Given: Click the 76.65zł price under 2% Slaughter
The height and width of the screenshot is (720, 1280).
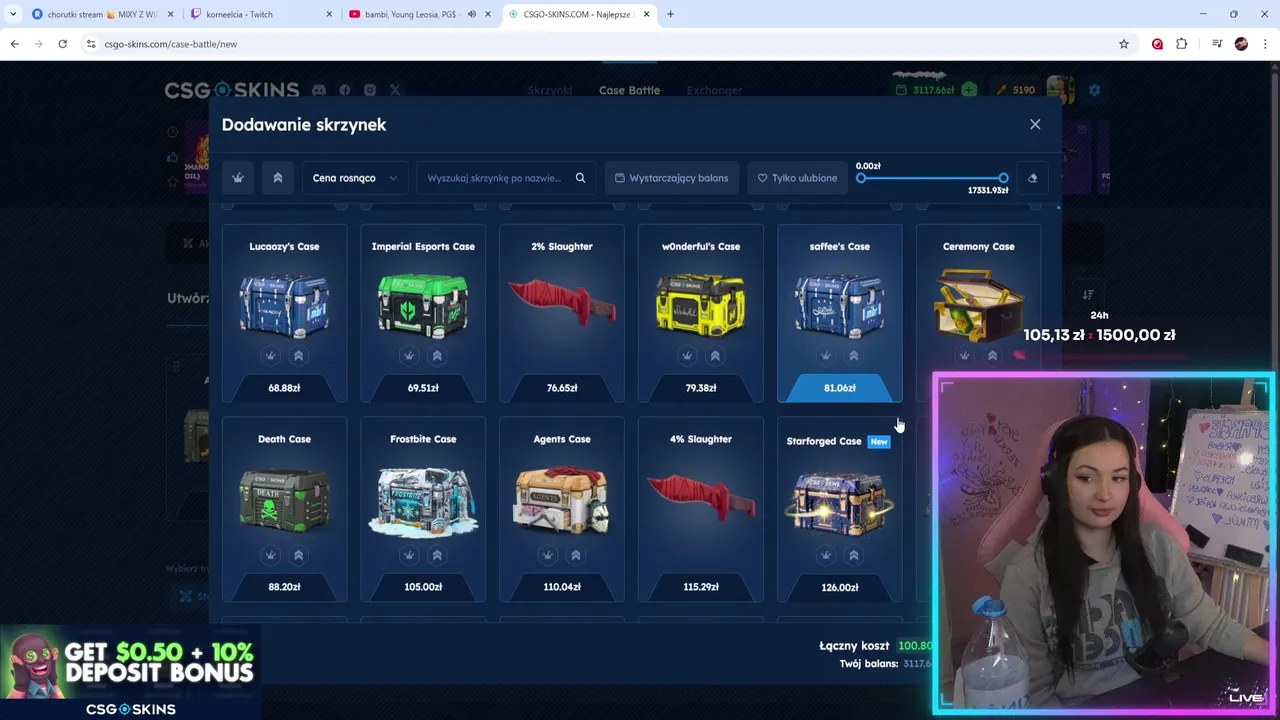Looking at the screenshot, I should click(562, 388).
